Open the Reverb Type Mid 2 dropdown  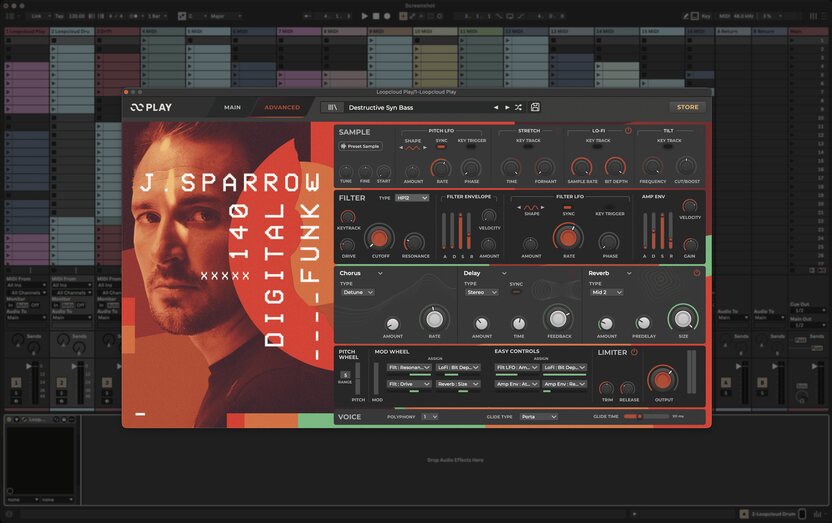(606, 292)
